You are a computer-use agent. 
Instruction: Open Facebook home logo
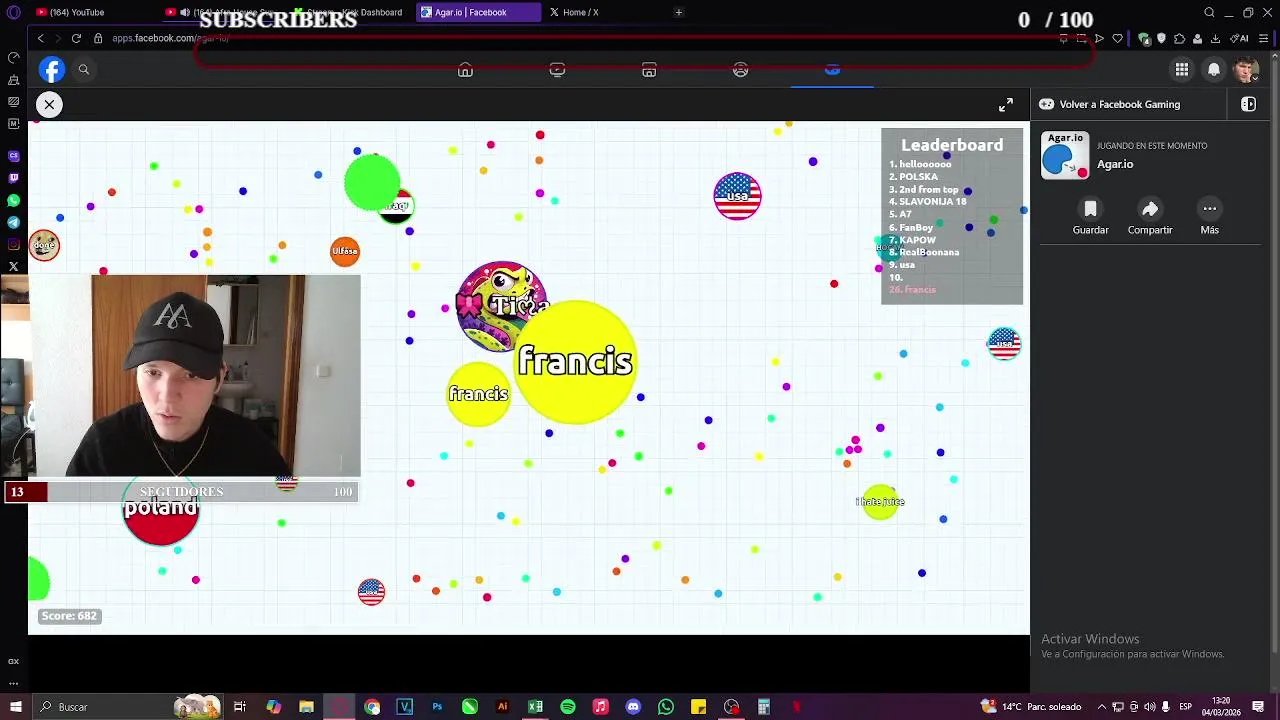tap(52, 69)
